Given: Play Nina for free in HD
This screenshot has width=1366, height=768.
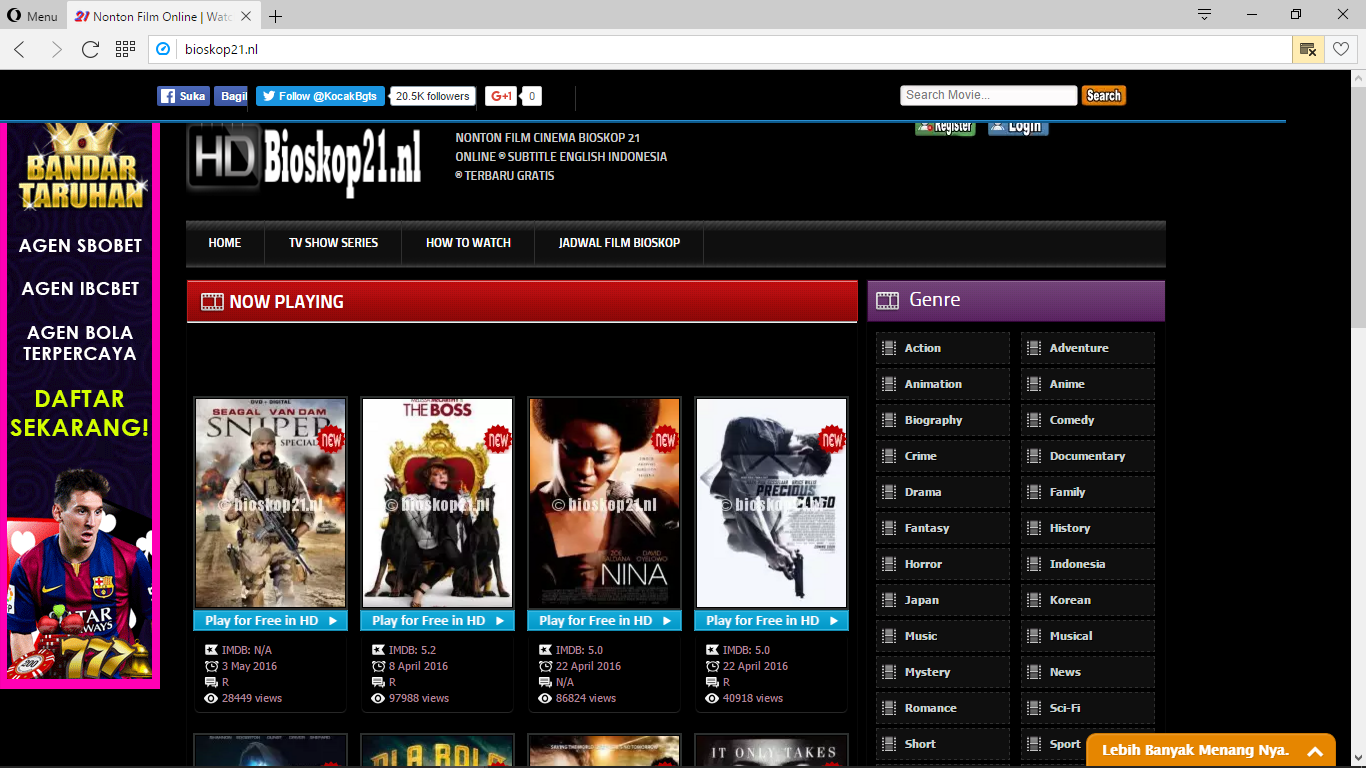Looking at the screenshot, I should point(604,620).
